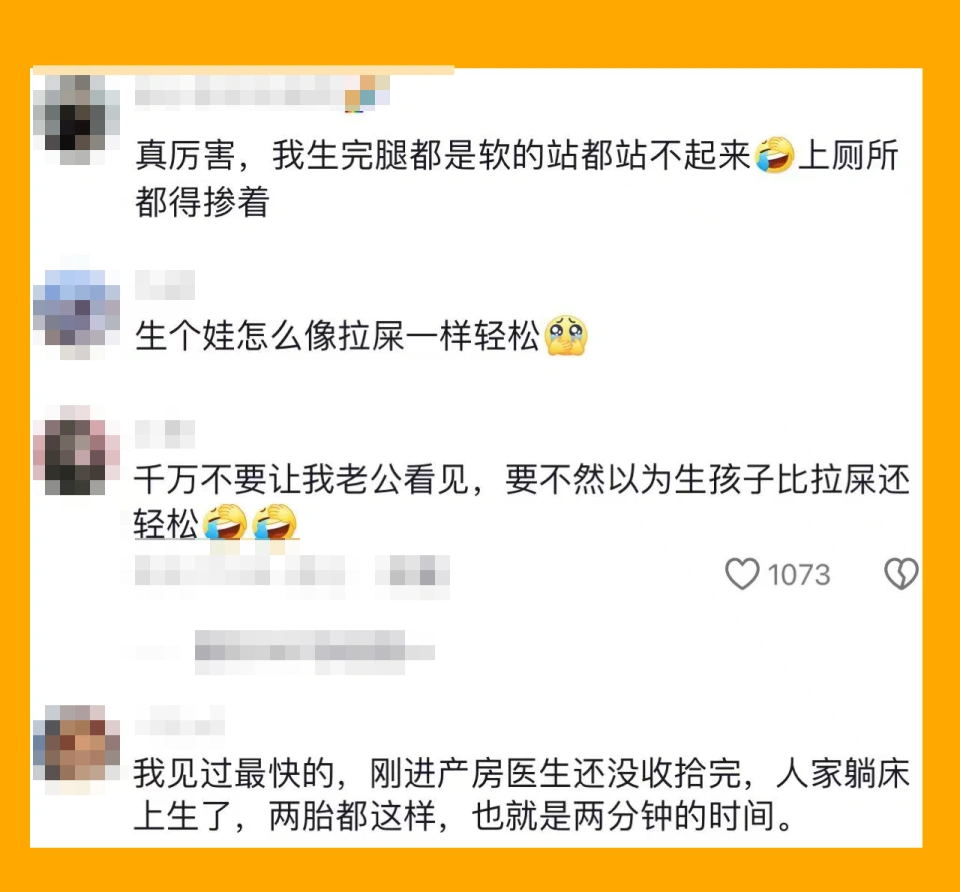Select comment starting with 我见过最快的

(x=522, y=795)
